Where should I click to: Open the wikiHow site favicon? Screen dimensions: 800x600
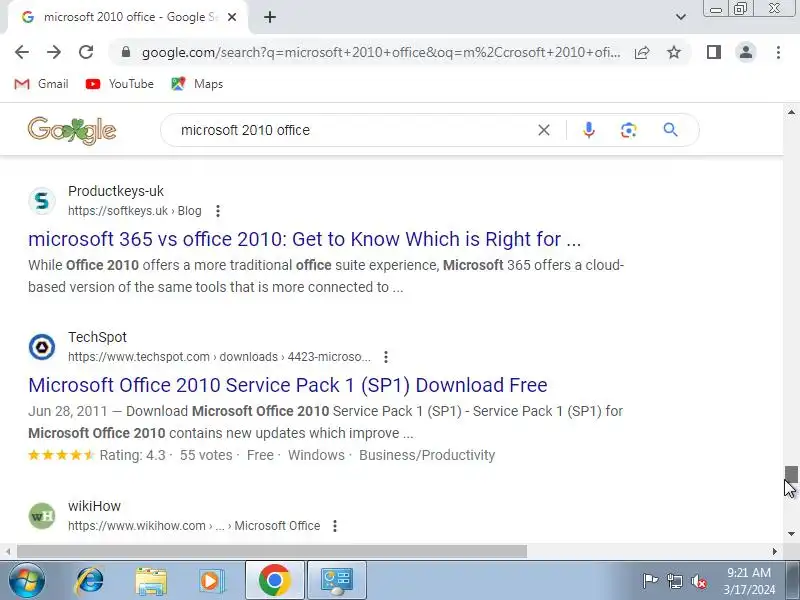[42, 516]
